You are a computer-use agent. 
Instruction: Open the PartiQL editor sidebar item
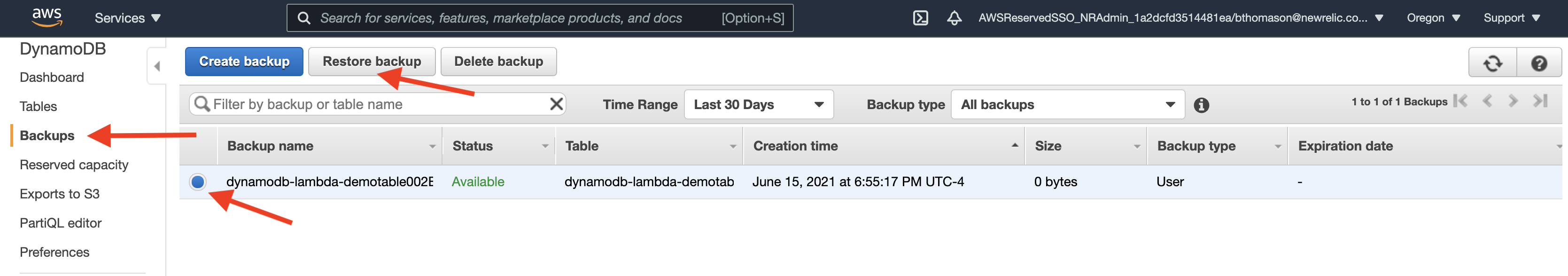click(60, 223)
